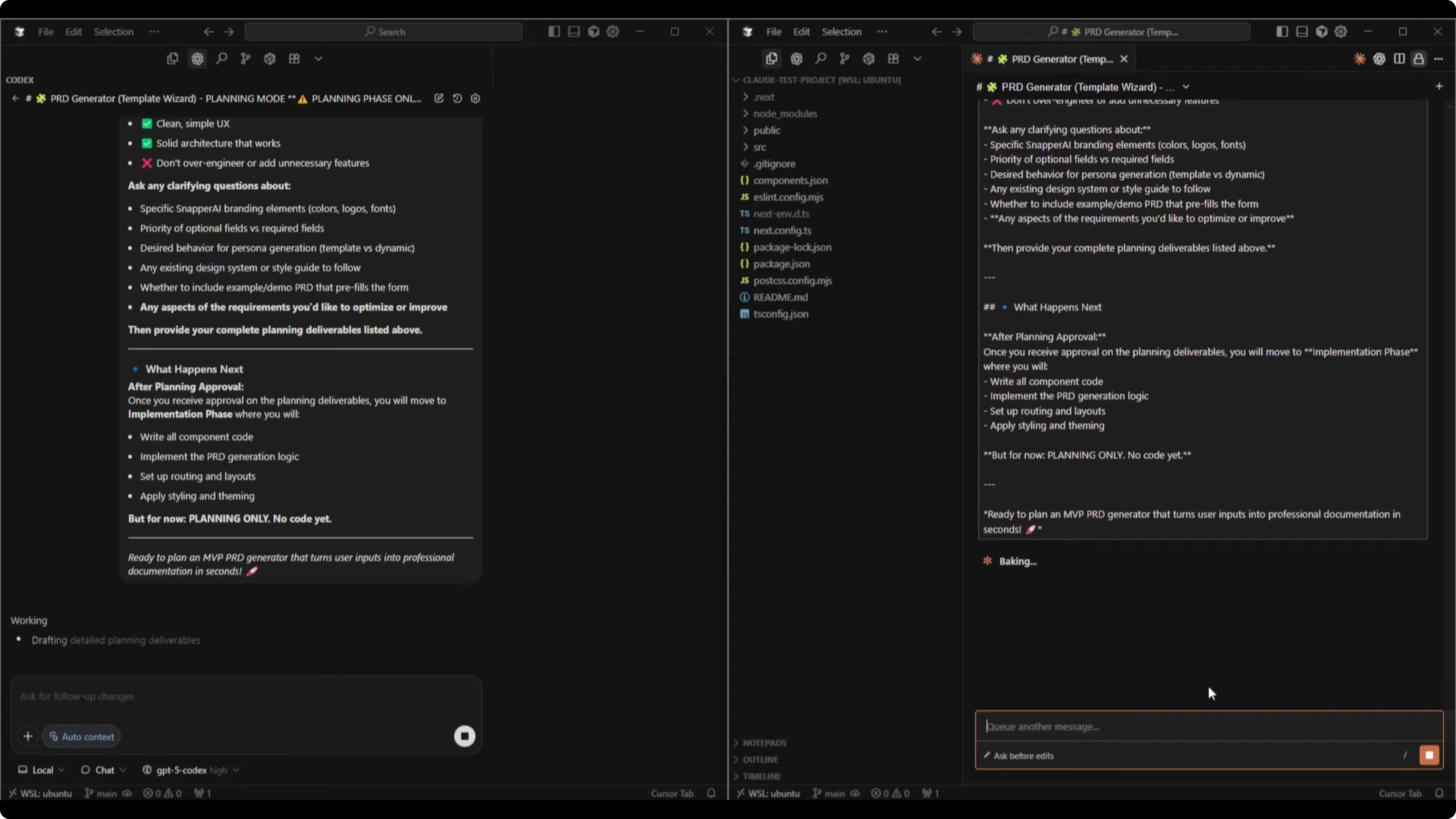The image size is (1456, 819).
Task: Expand the src folder
Action: 759,147
